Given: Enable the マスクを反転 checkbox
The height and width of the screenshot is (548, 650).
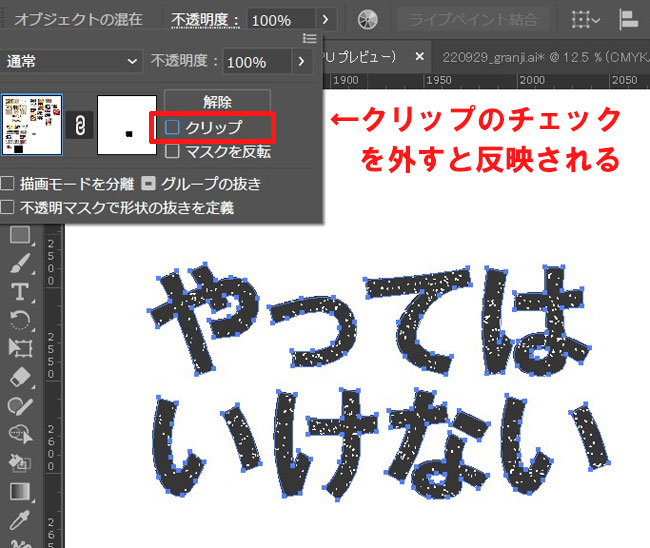Looking at the screenshot, I should point(172,151).
